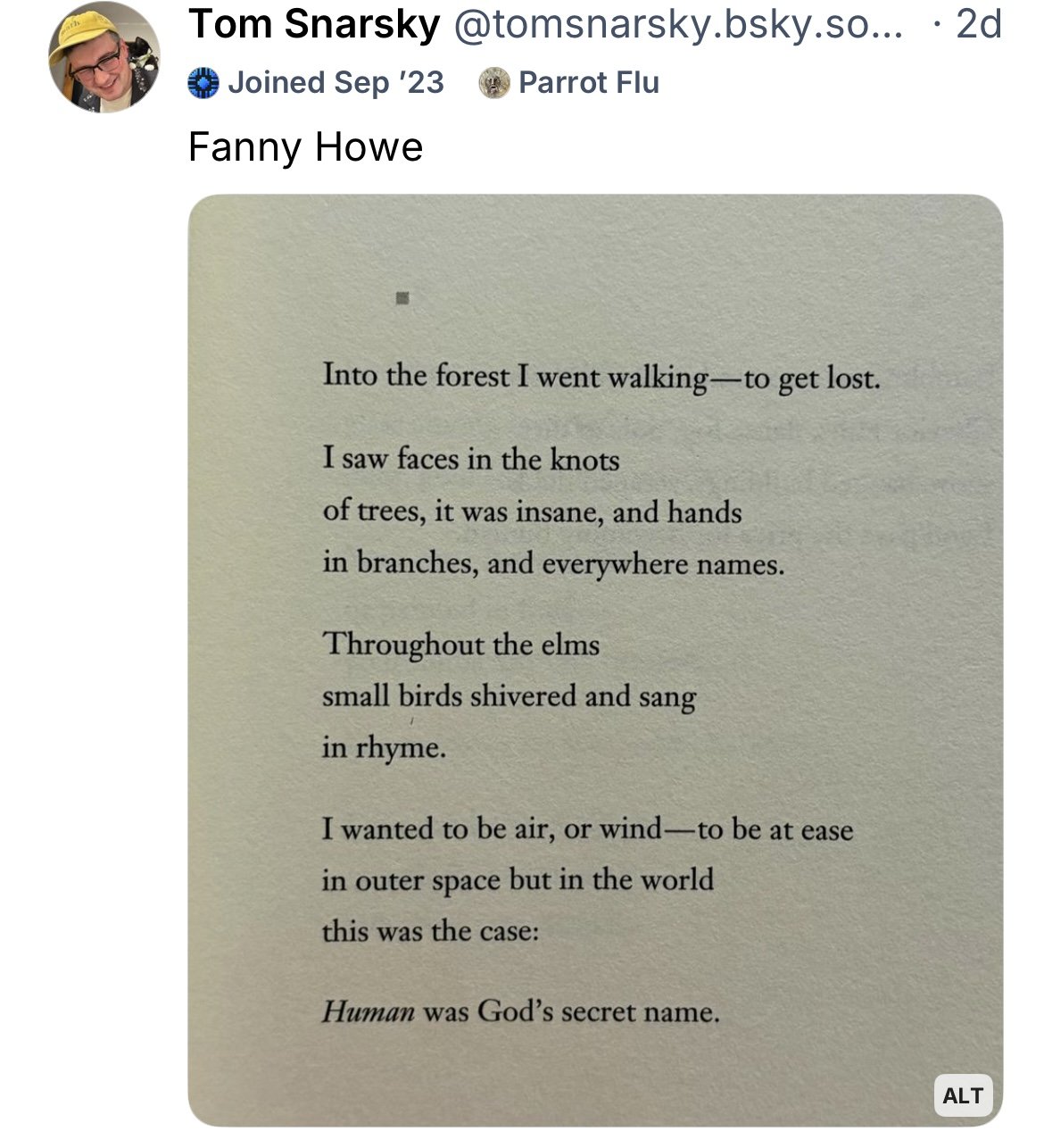Click the small square mark above the poem
Viewport: 1044px width, 1148px height.
click(402, 298)
